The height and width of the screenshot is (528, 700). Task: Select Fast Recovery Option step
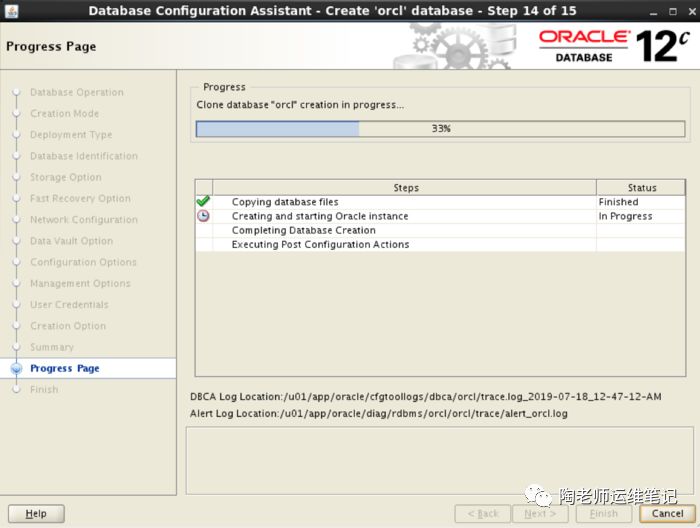(80, 199)
